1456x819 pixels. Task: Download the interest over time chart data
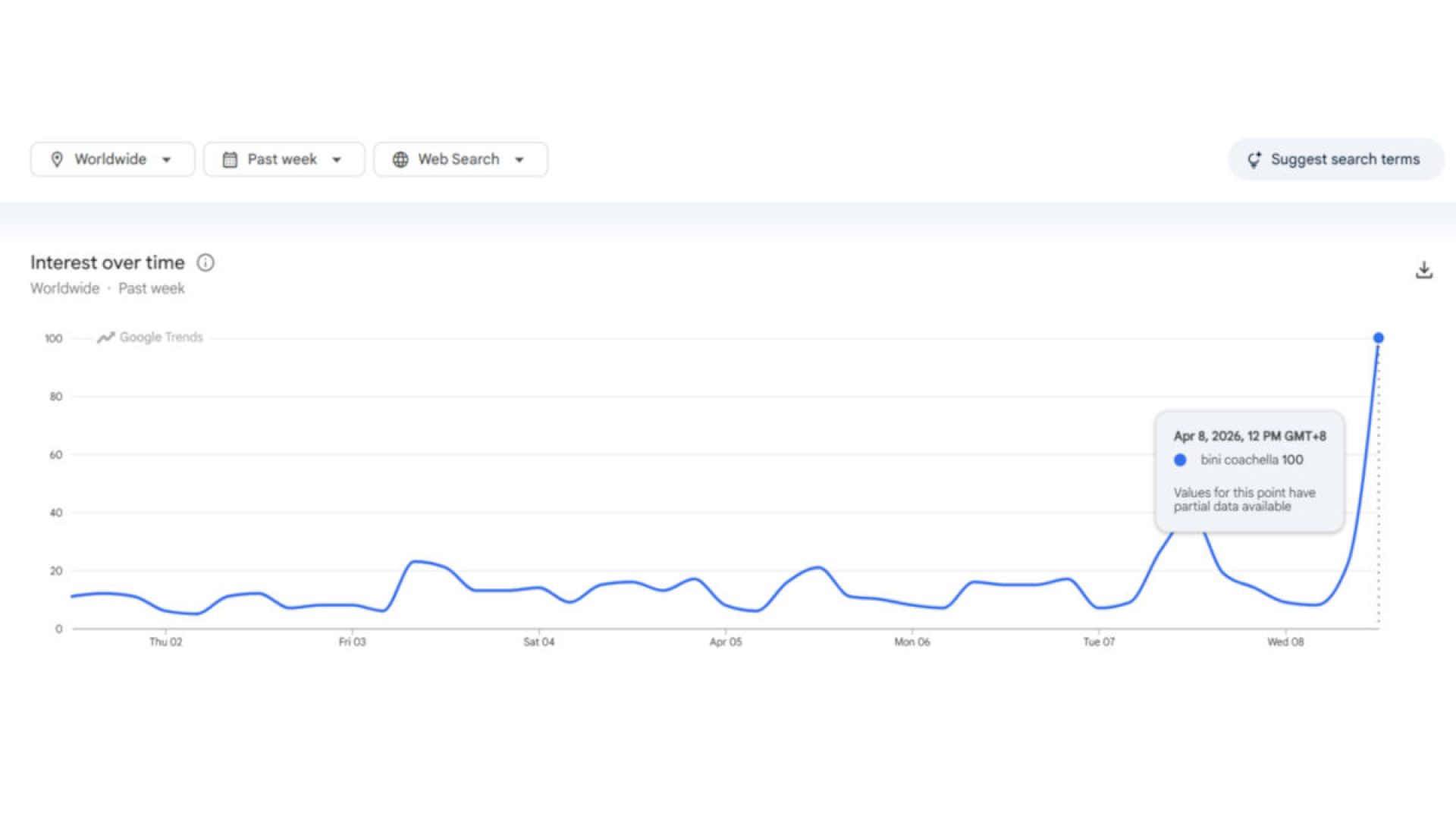(x=1424, y=270)
